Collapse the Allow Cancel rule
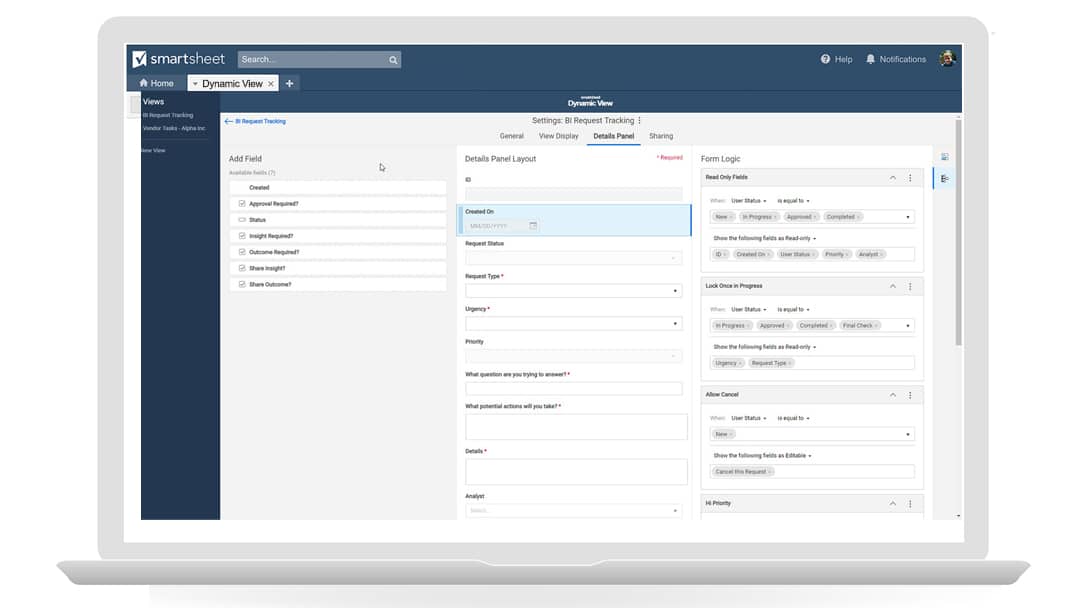Image resolution: width=1080 pixels, height=608 pixels. coord(893,395)
